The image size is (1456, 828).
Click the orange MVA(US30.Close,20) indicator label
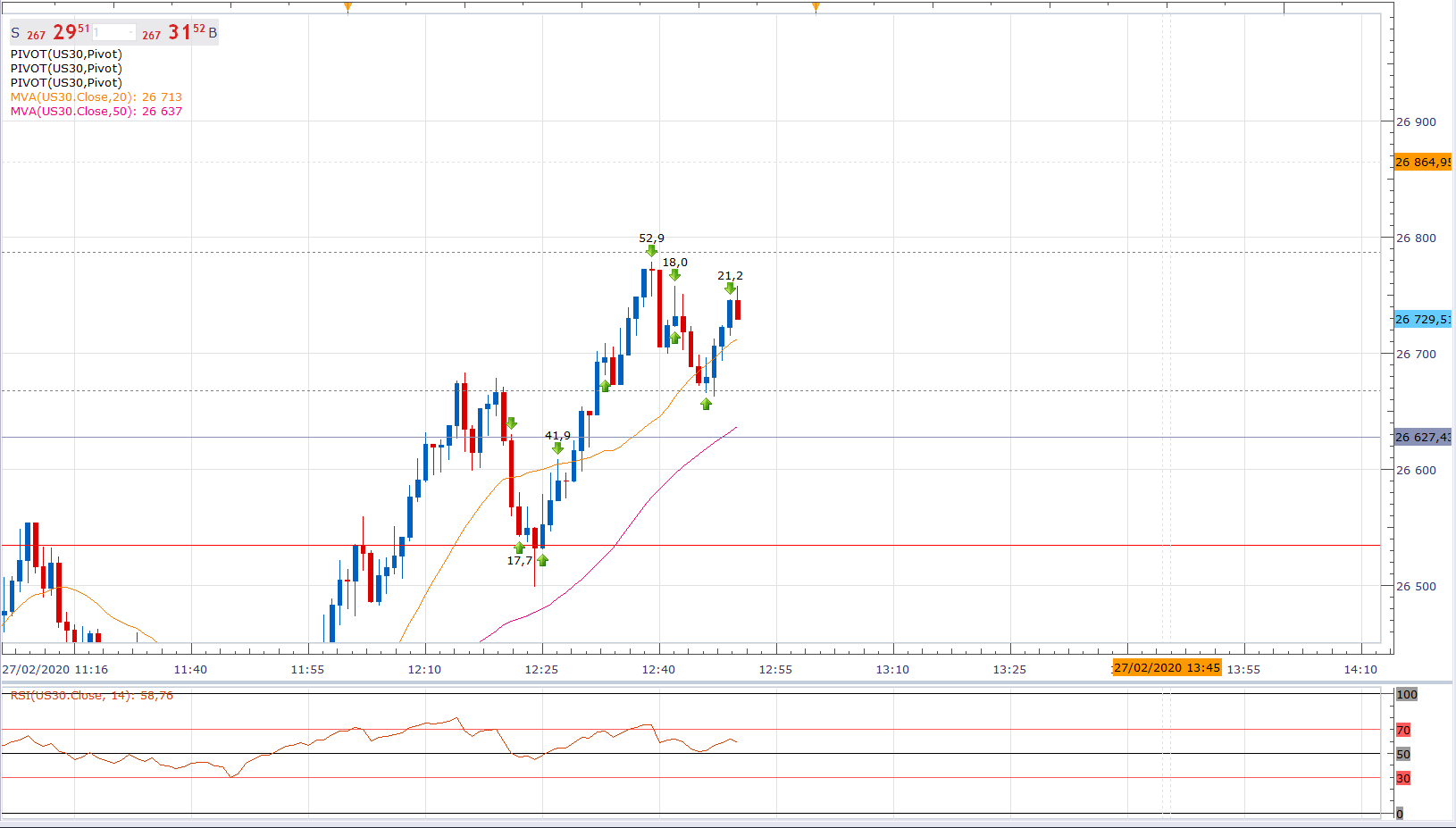click(96, 96)
